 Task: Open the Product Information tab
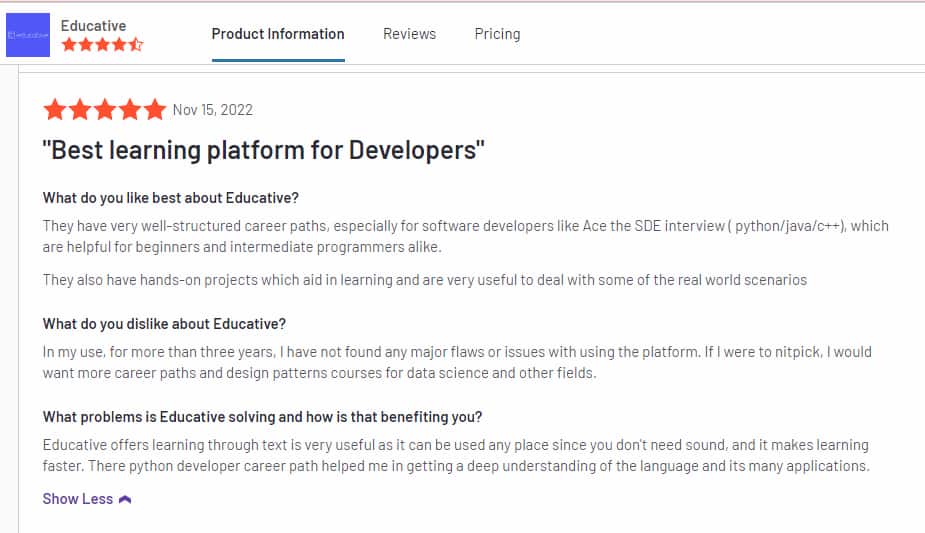(278, 34)
